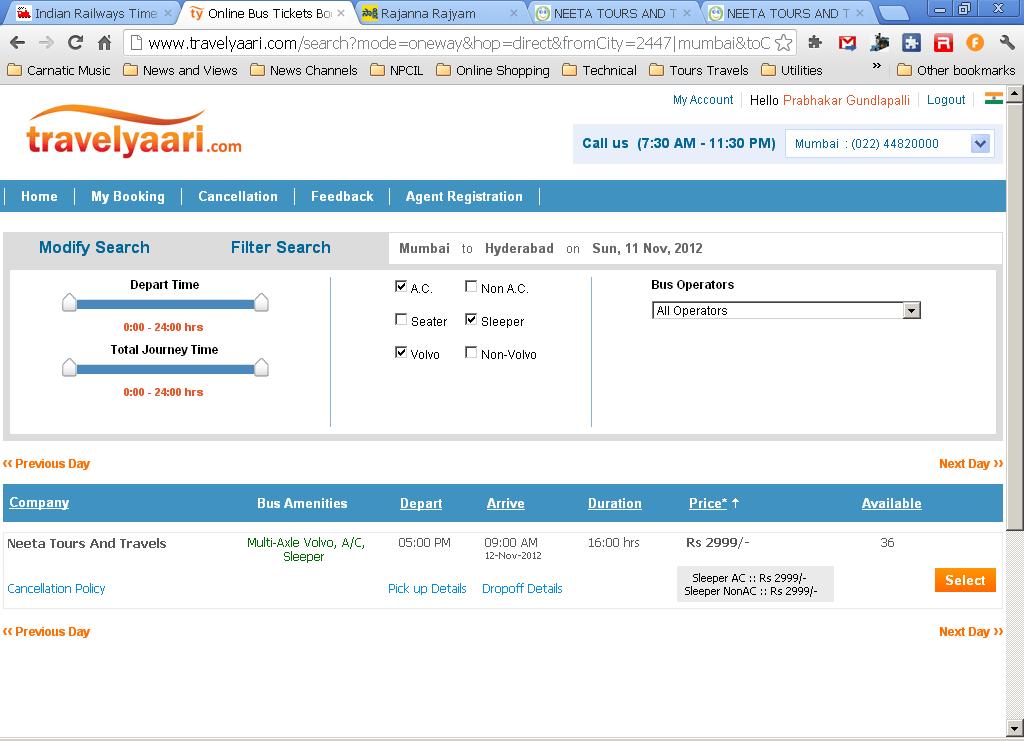
Task: Click the Depart Time slider left handle
Action: pyautogui.click(x=69, y=302)
